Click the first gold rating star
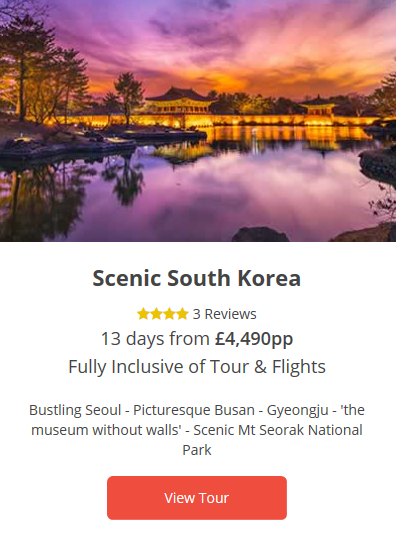This screenshot has width=396, height=537. click(143, 314)
